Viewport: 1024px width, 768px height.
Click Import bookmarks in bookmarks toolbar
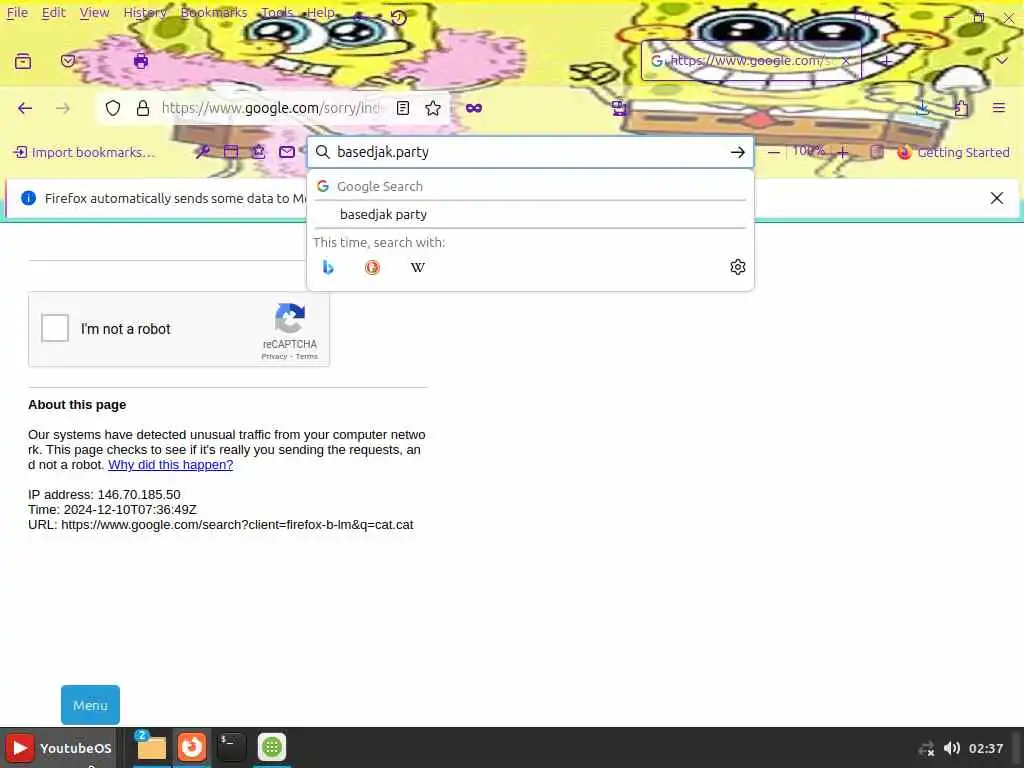pyautogui.click(x=84, y=152)
